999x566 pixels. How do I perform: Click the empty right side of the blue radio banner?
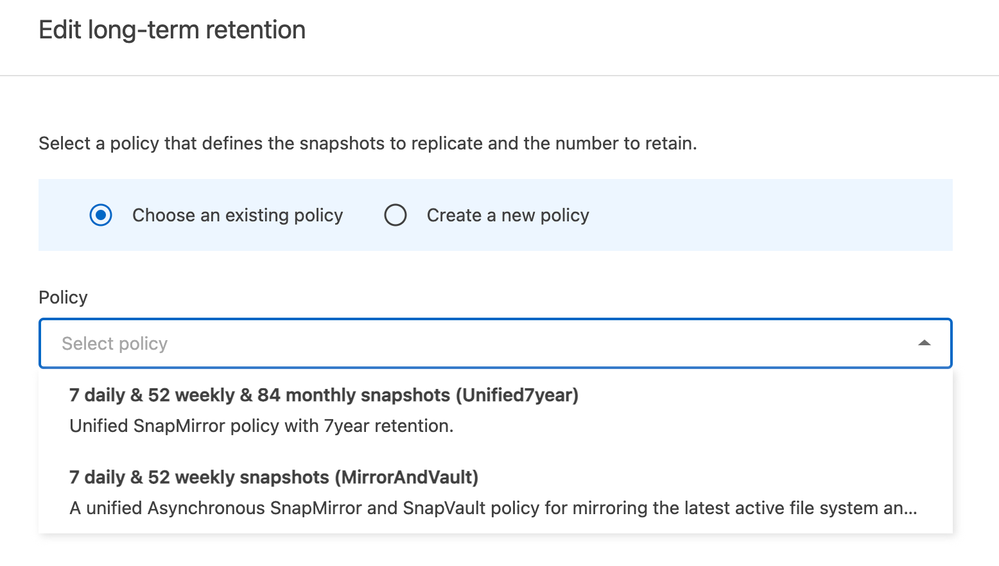click(x=780, y=215)
